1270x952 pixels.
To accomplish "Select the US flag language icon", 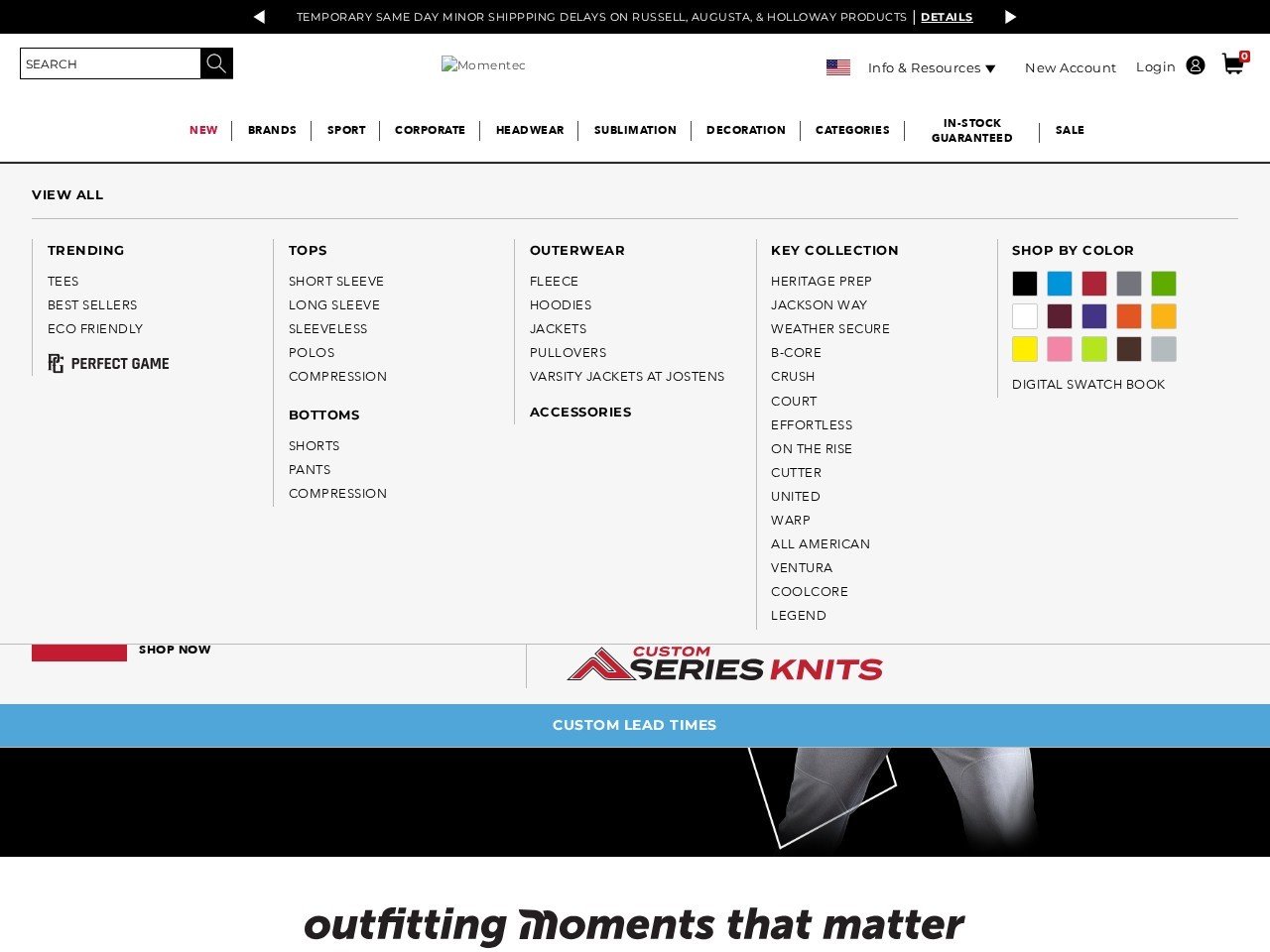I will pyautogui.click(x=838, y=66).
